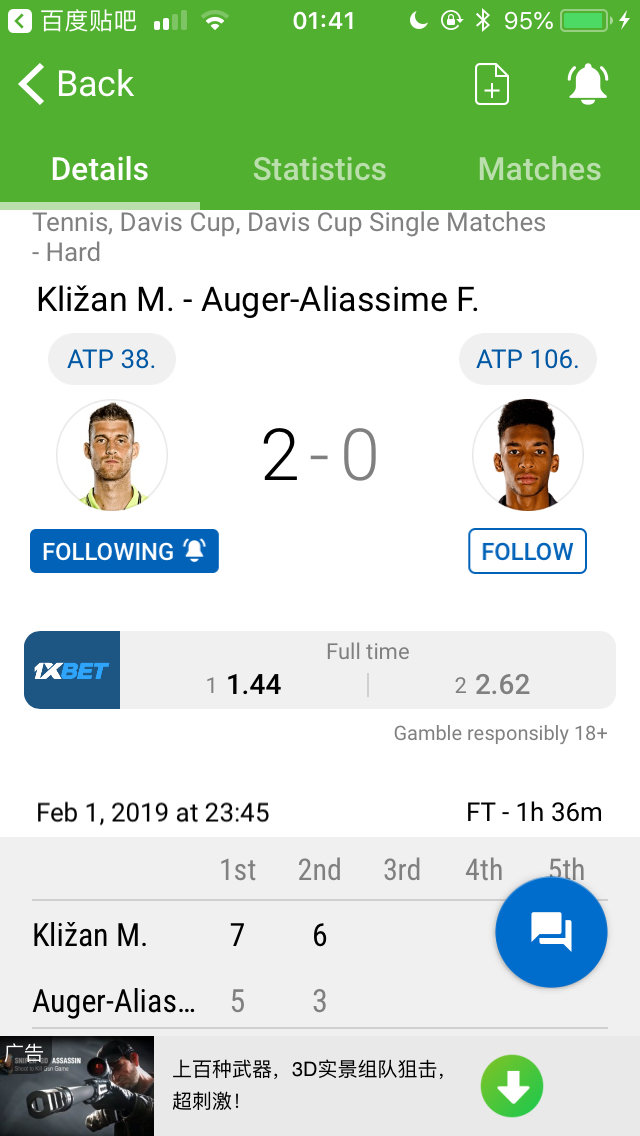Image resolution: width=640 pixels, height=1136 pixels.
Task: Tap the 1.44 odds for player 1
Action: click(x=253, y=684)
